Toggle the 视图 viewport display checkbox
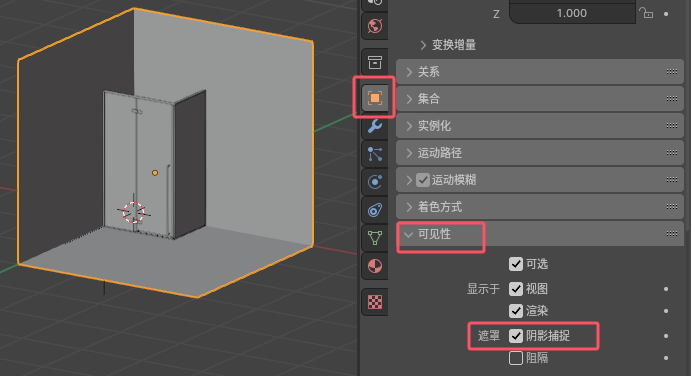Viewport: 691px width, 376px height. [x=516, y=289]
